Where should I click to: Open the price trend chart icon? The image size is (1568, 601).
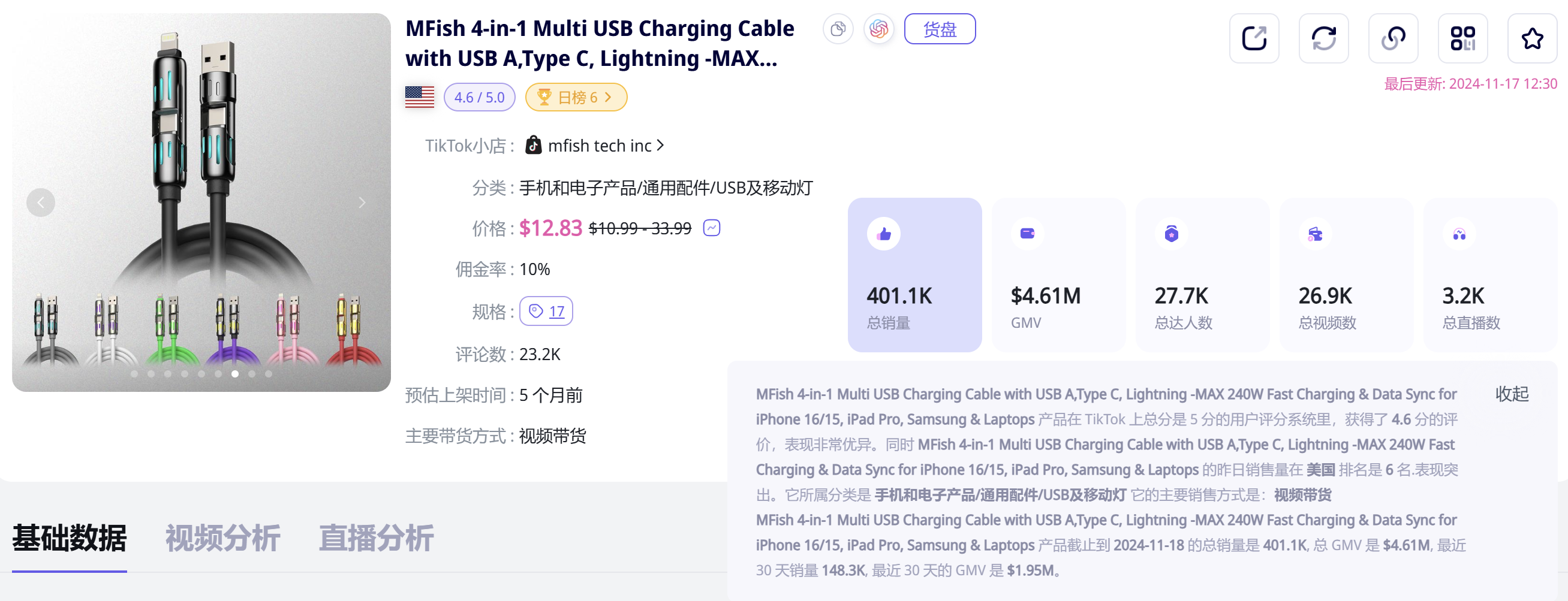712,228
